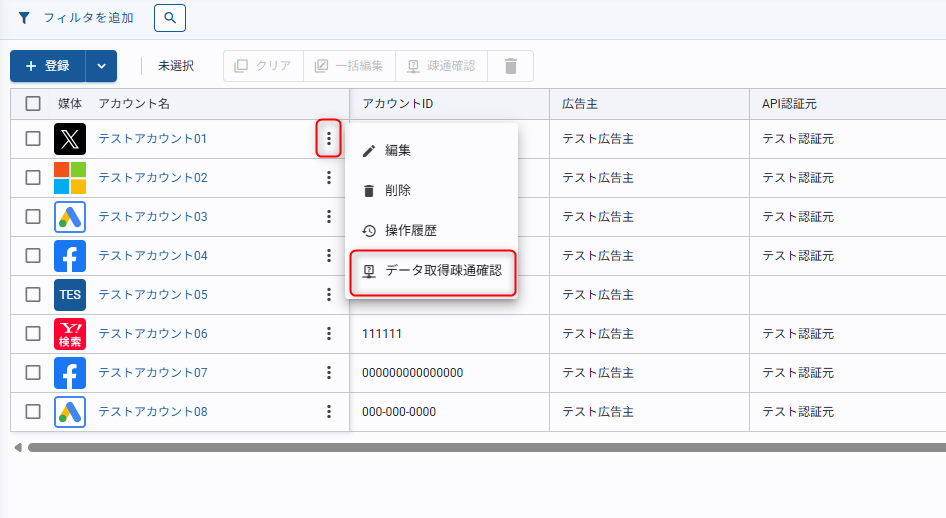The image size is (946, 518).
Task: Open the three-dot menu for テストアカウント06
Action: click(329, 334)
